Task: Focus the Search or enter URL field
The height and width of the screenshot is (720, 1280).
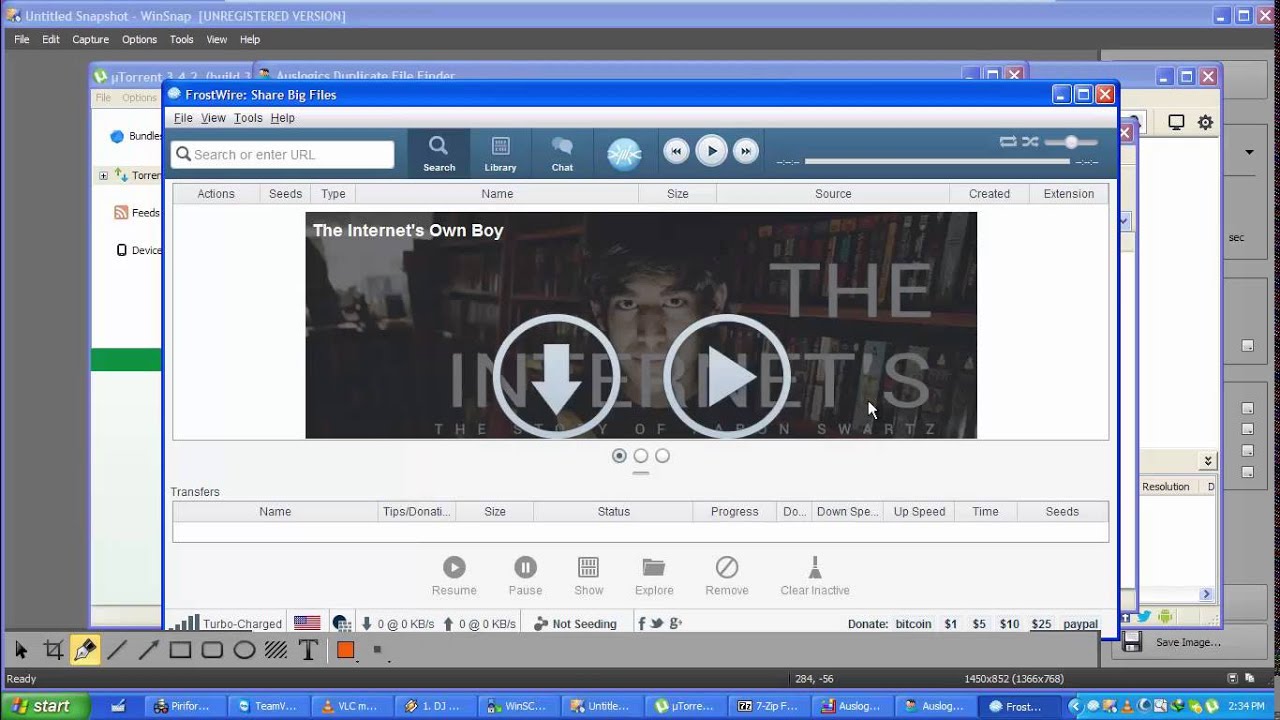Action: point(283,154)
